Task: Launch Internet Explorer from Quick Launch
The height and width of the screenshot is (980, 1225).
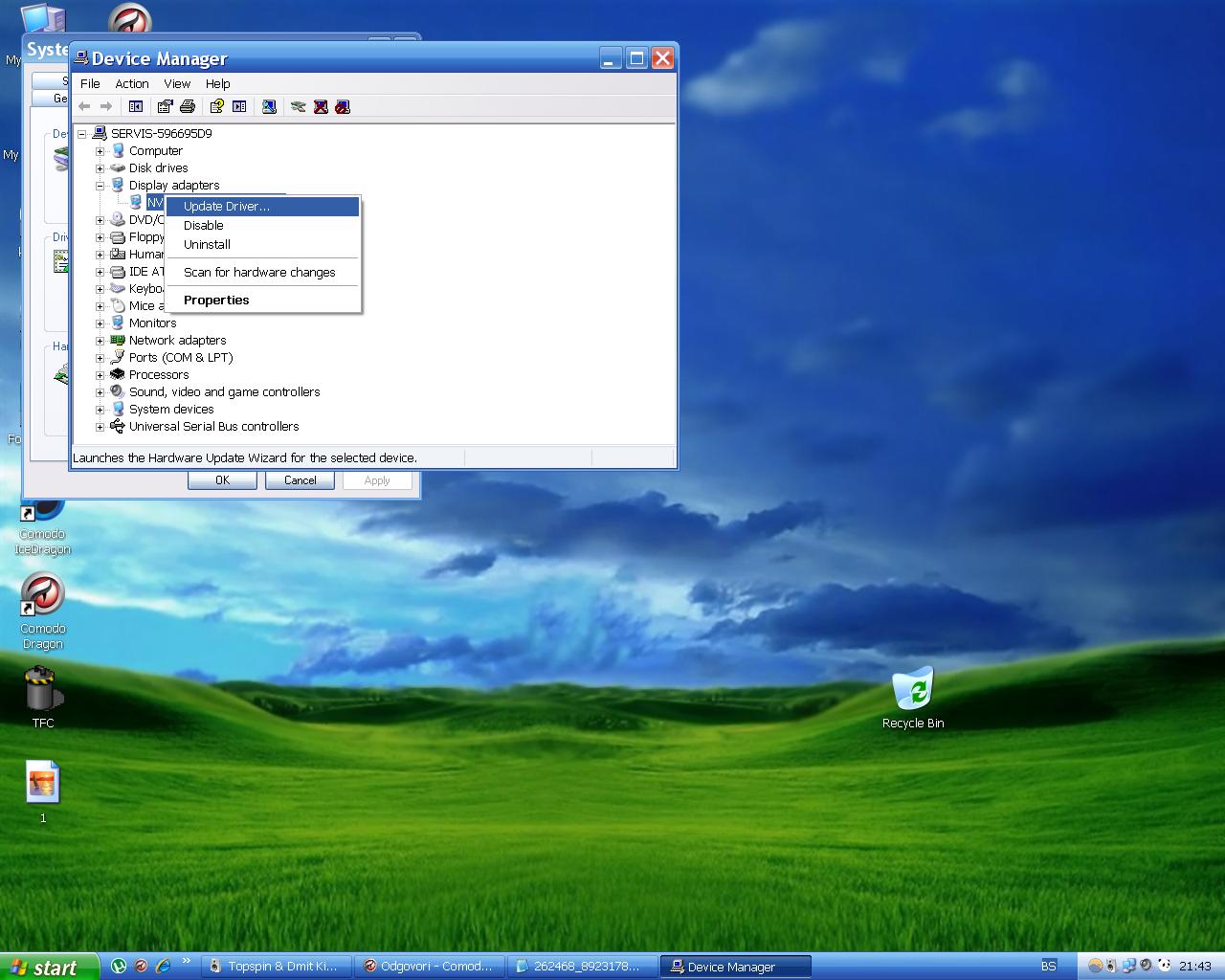Action: click(x=163, y=967)
